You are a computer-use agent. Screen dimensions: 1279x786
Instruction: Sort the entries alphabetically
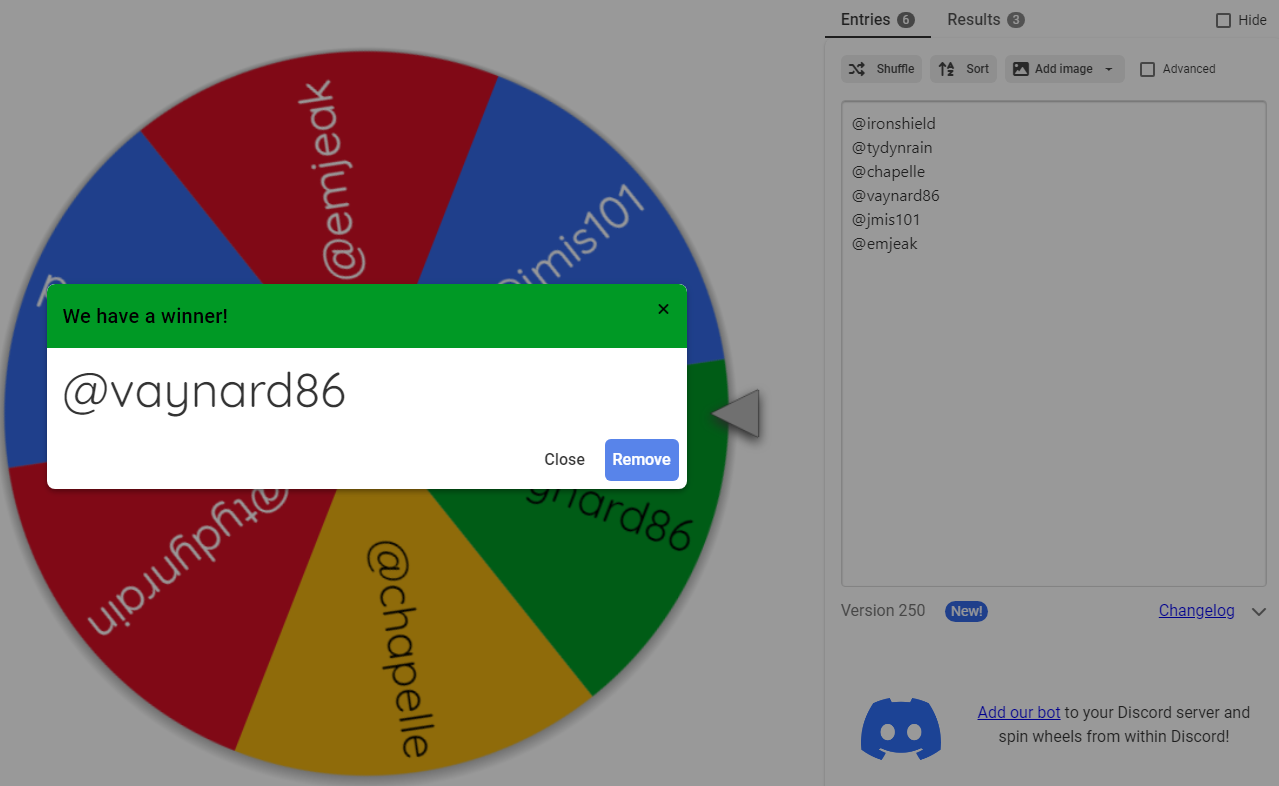(964, 69)
